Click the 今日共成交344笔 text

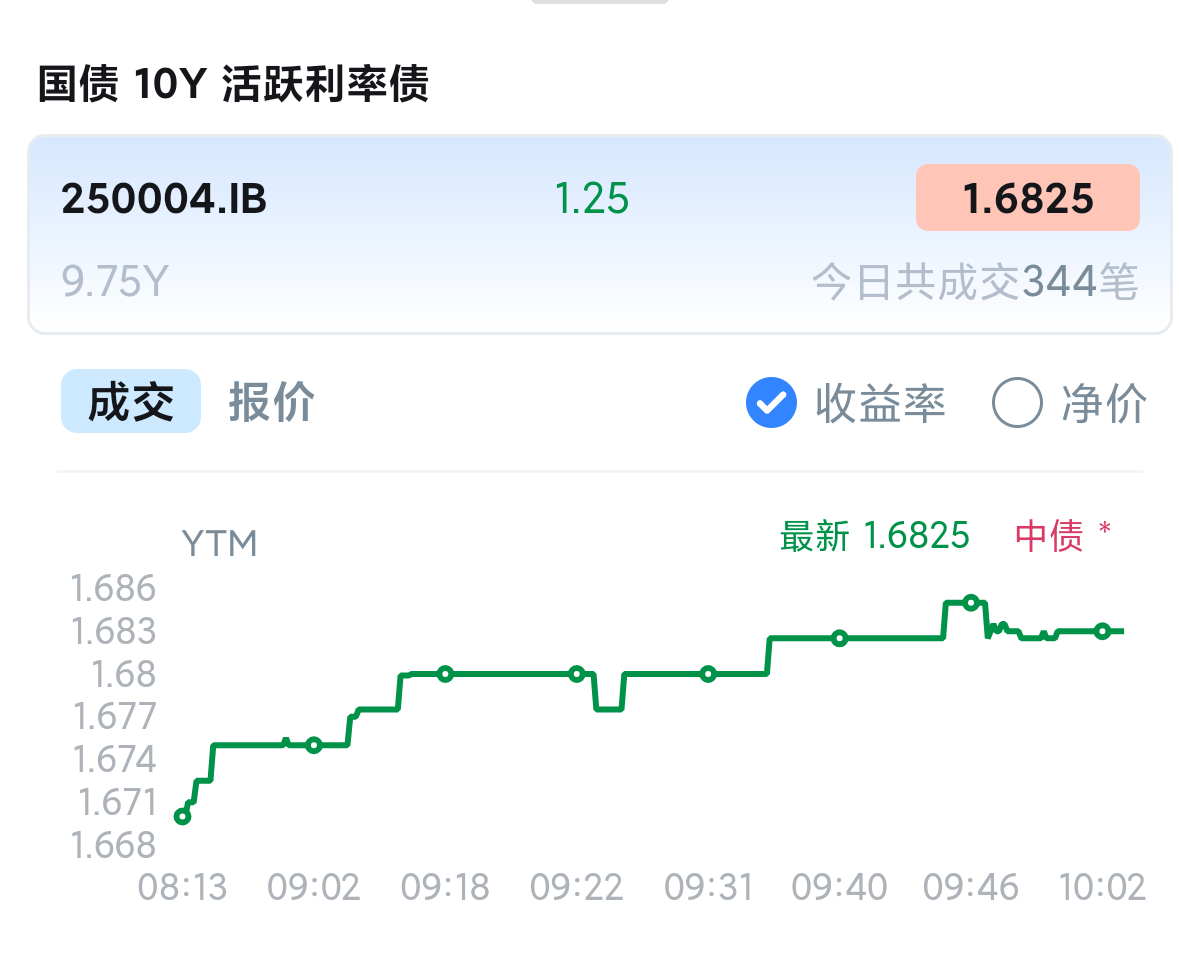tap(975, 282)
